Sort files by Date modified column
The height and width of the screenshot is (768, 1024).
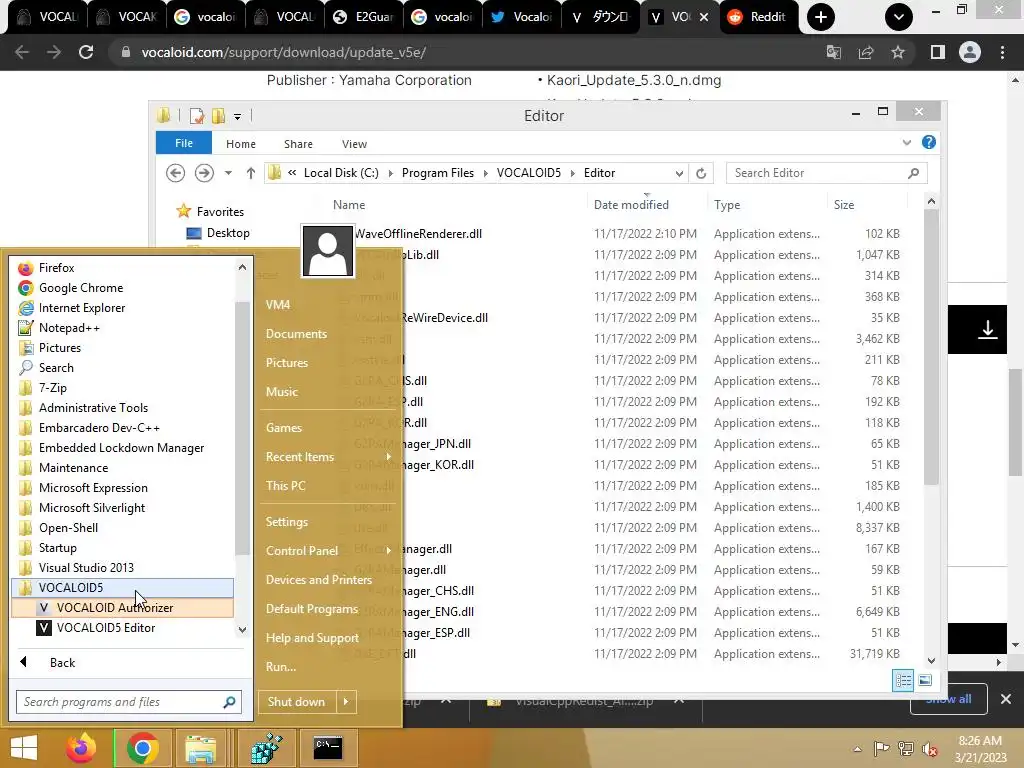tap(631, 205)
